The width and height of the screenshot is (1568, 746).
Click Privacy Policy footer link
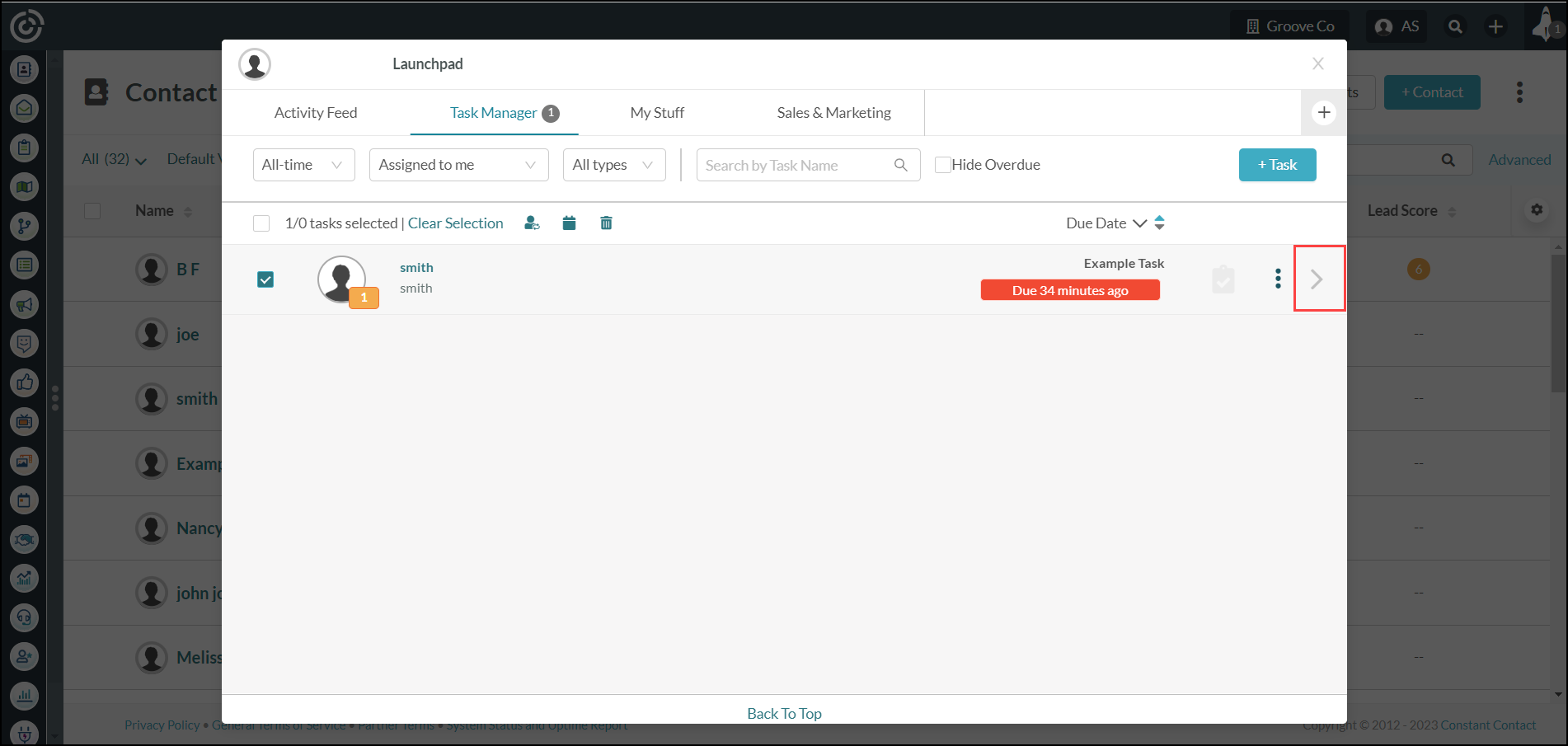click(x=162, y=725)
